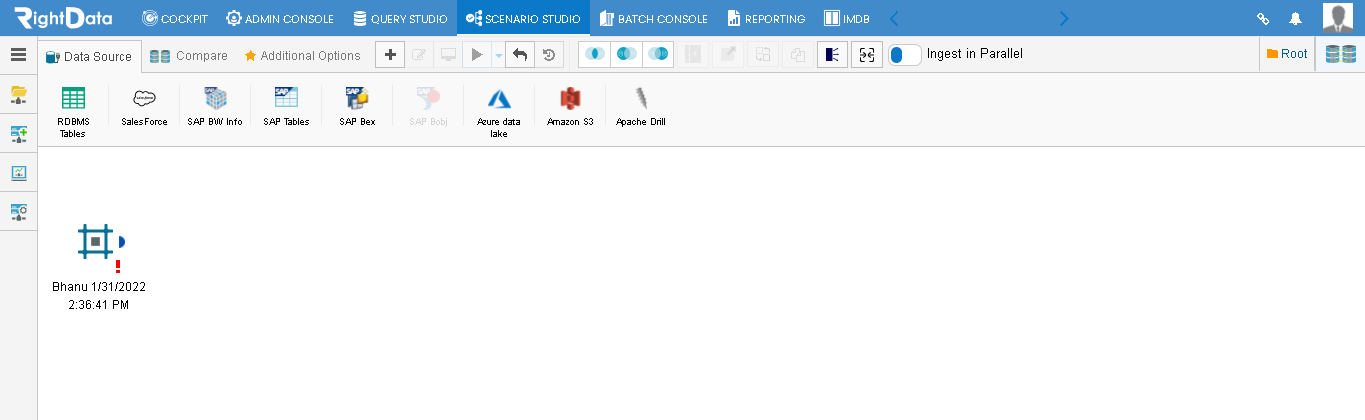The height and width of the screenshot is (420, 1365).
Task: Click the monitor preview toolbar button
Action: (x=449, y=55)
